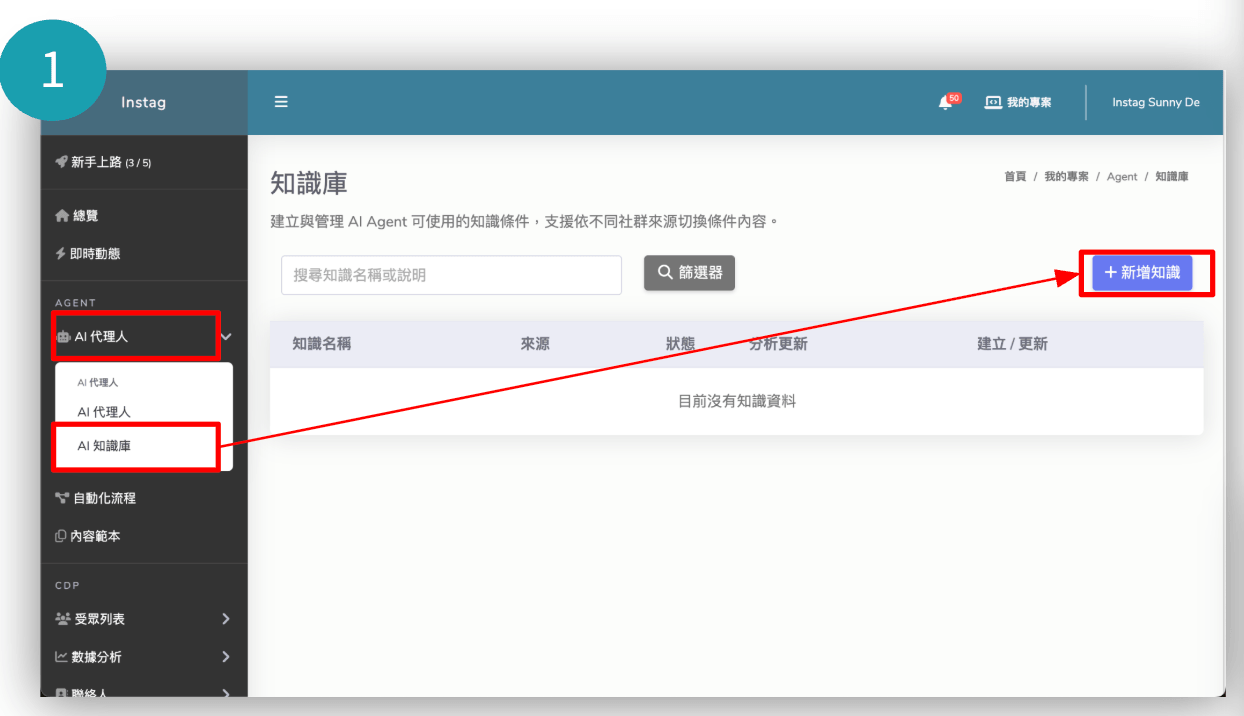Click the 我的專案 laptop icon
Image resolution: width=1244 pixels, height=716 pixels.
click(x=993, y=102)
